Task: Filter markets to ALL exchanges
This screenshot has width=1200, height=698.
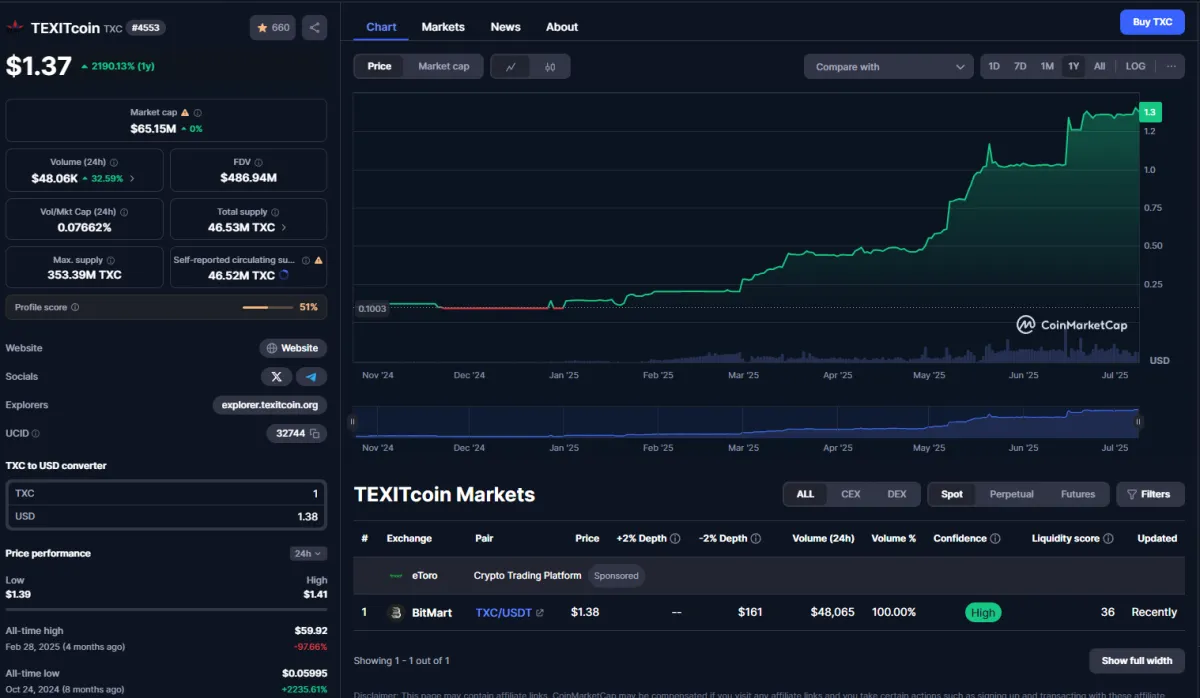Action: click(805, 494)
